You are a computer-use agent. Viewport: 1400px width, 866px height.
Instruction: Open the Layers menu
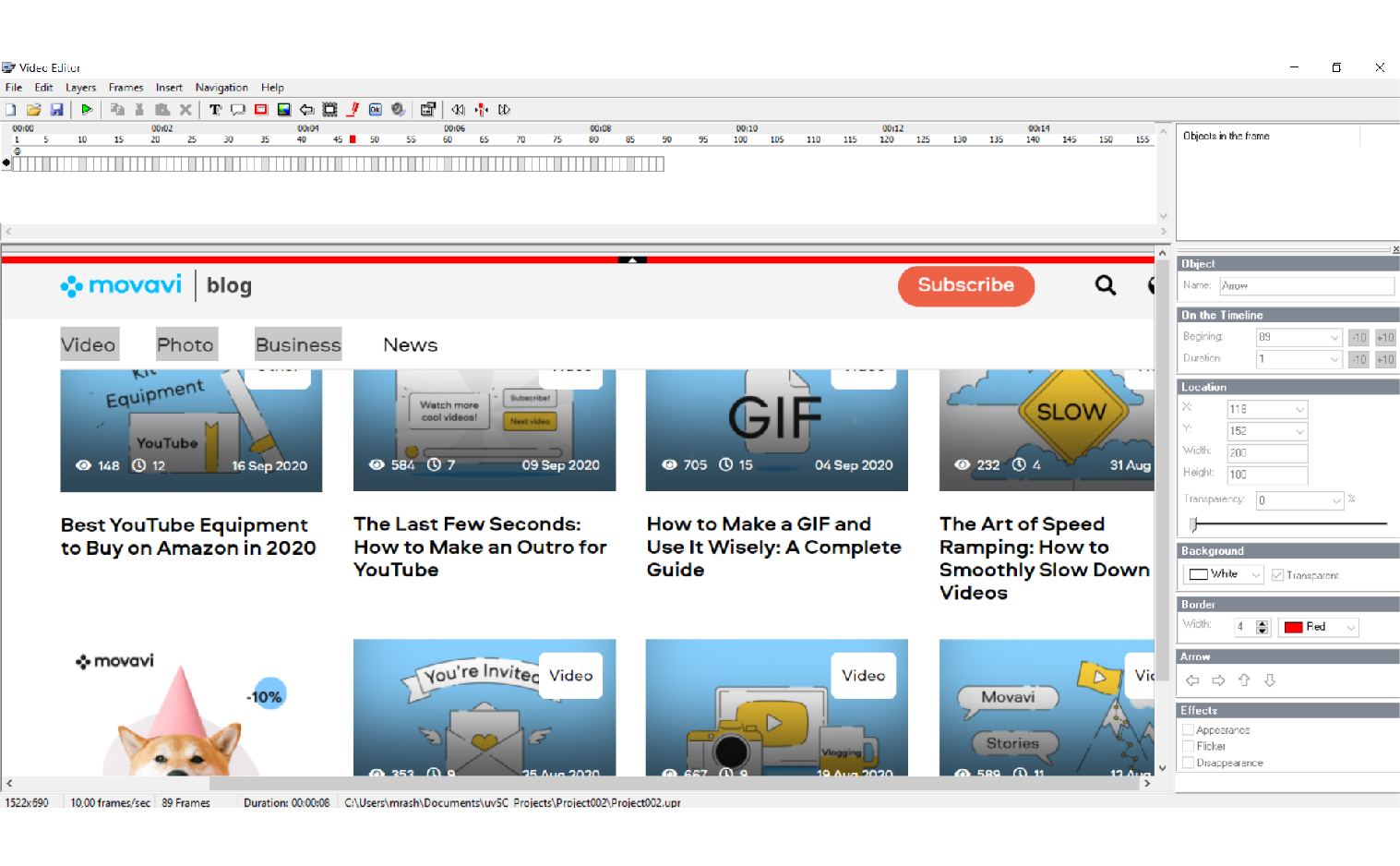(80, 88)
